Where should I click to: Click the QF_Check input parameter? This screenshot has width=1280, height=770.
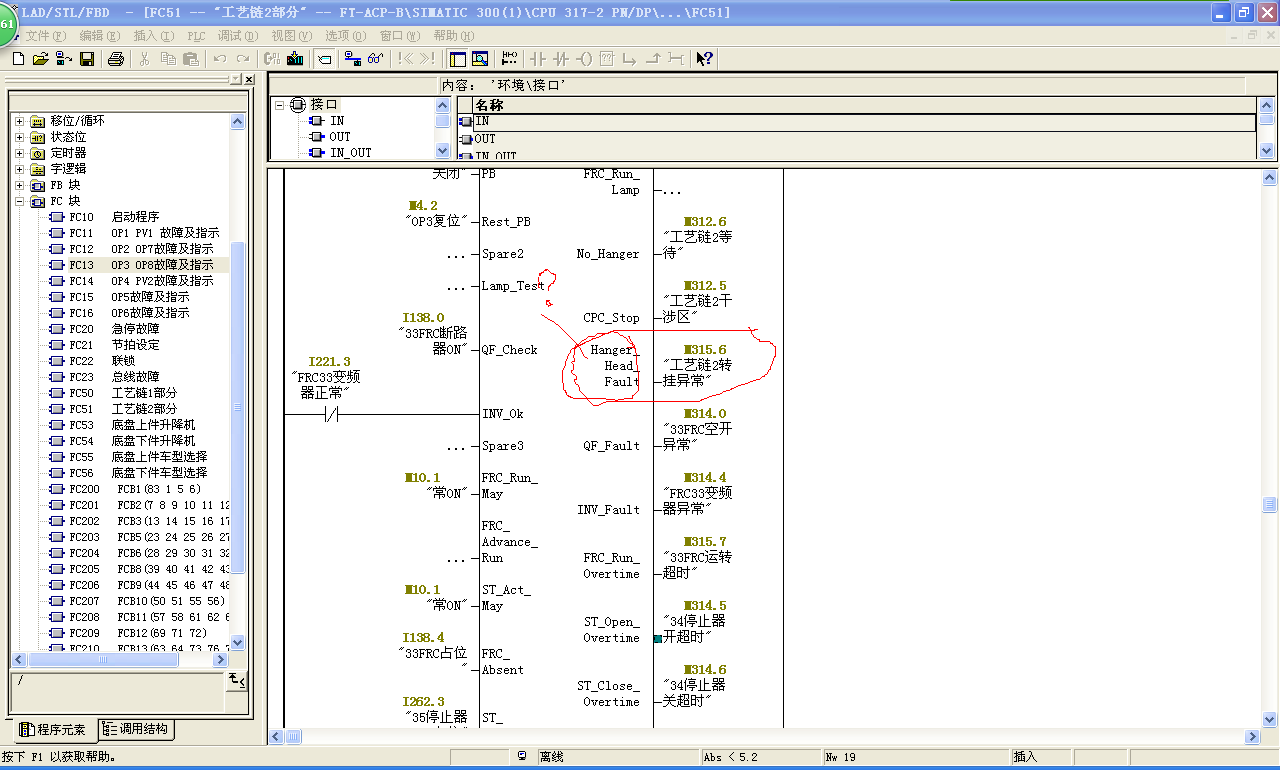tap(509, 350)
